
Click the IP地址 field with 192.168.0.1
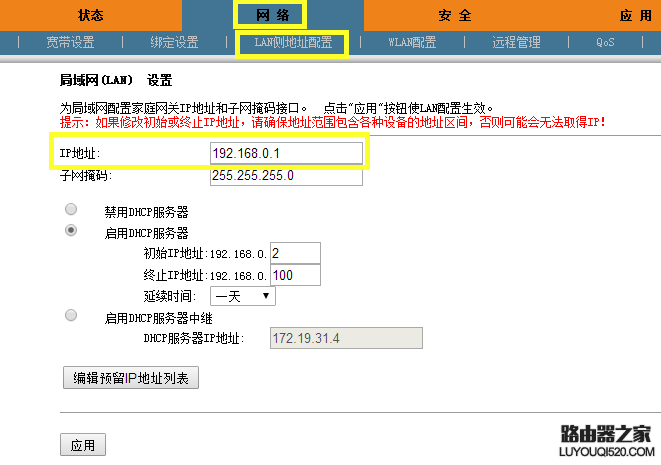coord(286,153)
